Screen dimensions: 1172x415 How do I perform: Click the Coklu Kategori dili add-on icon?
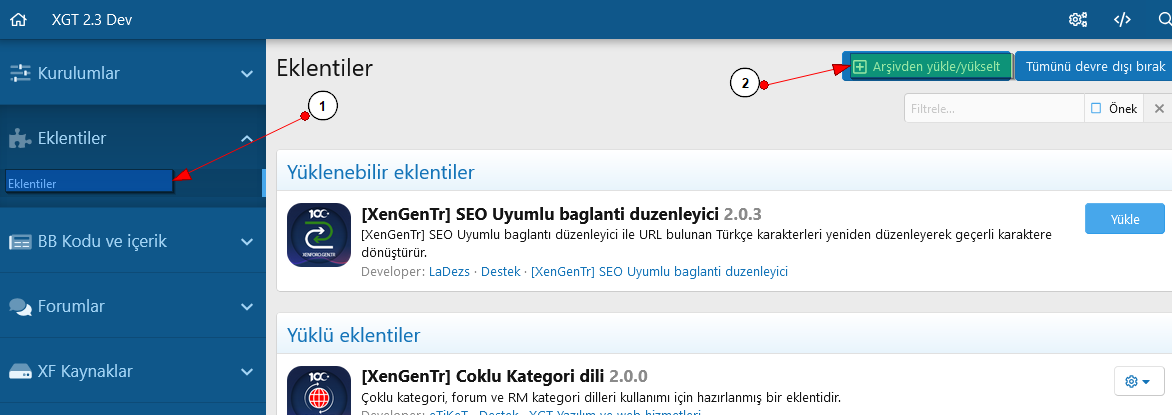pyautogui.click(x=319, y=390)
